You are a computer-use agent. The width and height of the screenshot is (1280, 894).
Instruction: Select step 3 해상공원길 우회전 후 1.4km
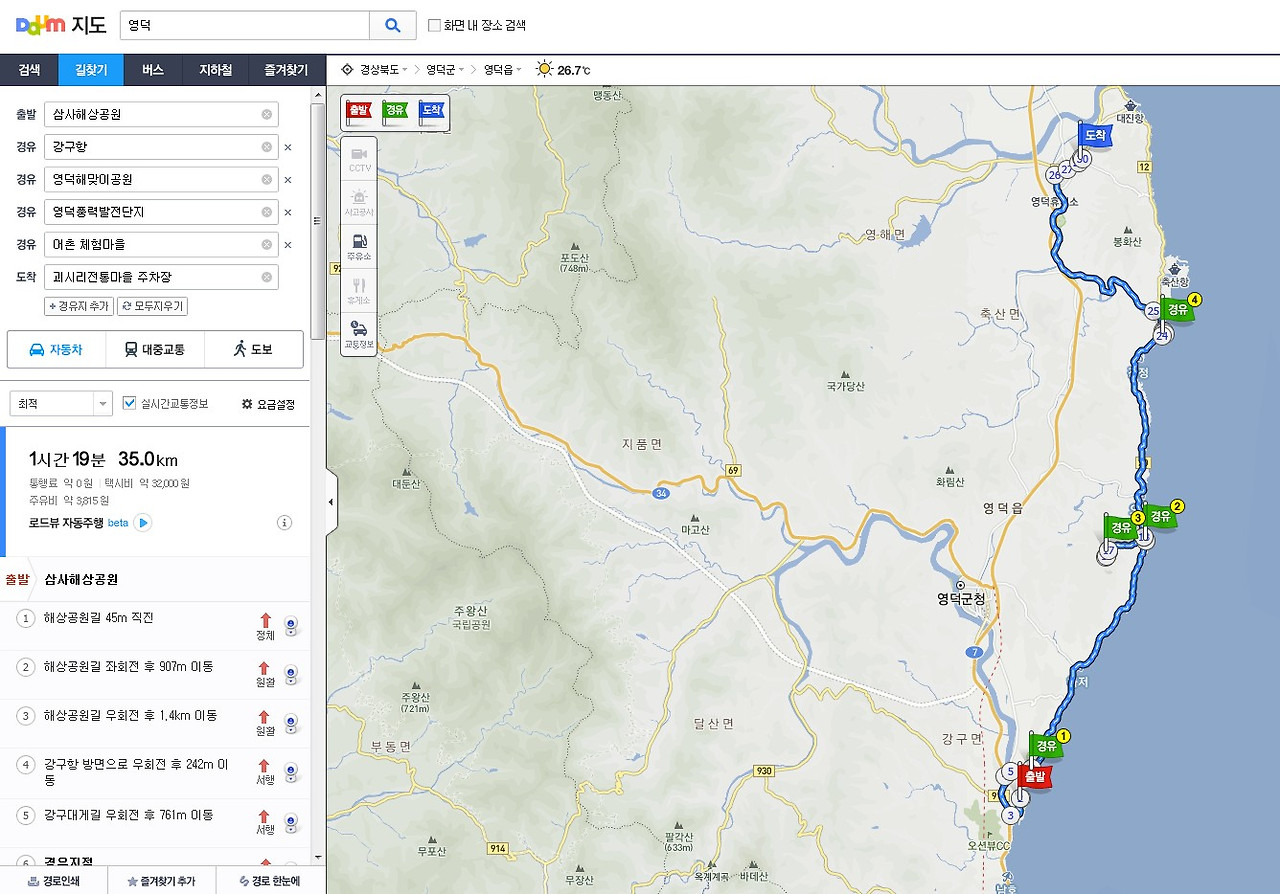click(x=155, y=723)
